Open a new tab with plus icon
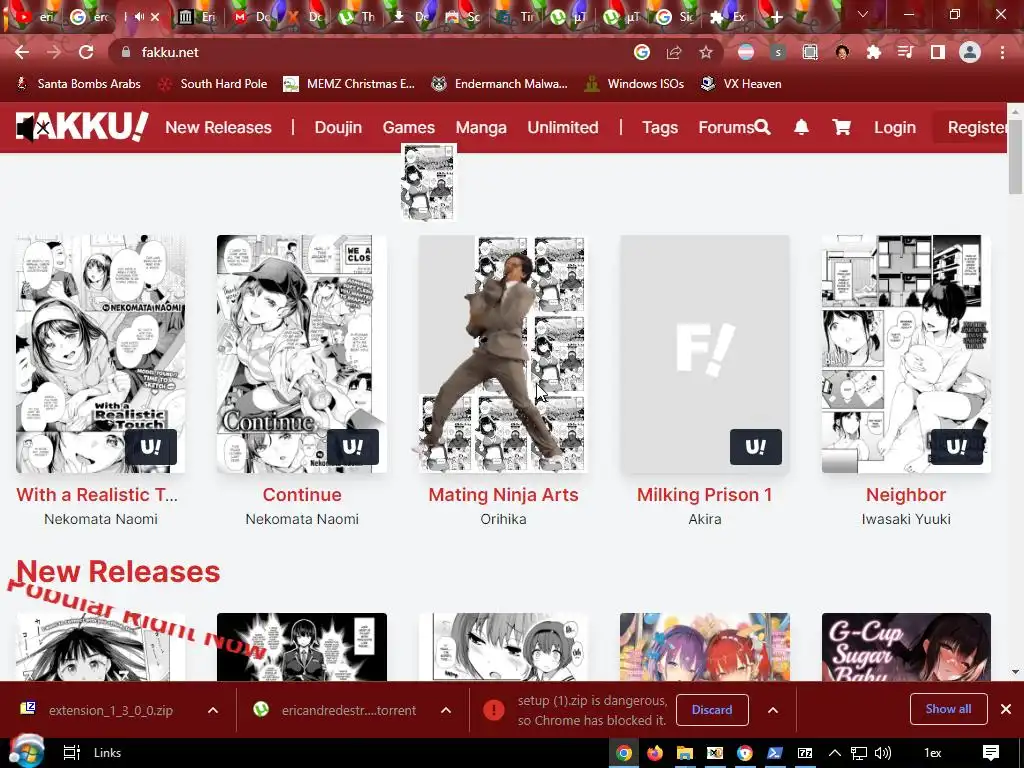1024x768 pixels. click(x=776, y=17)
